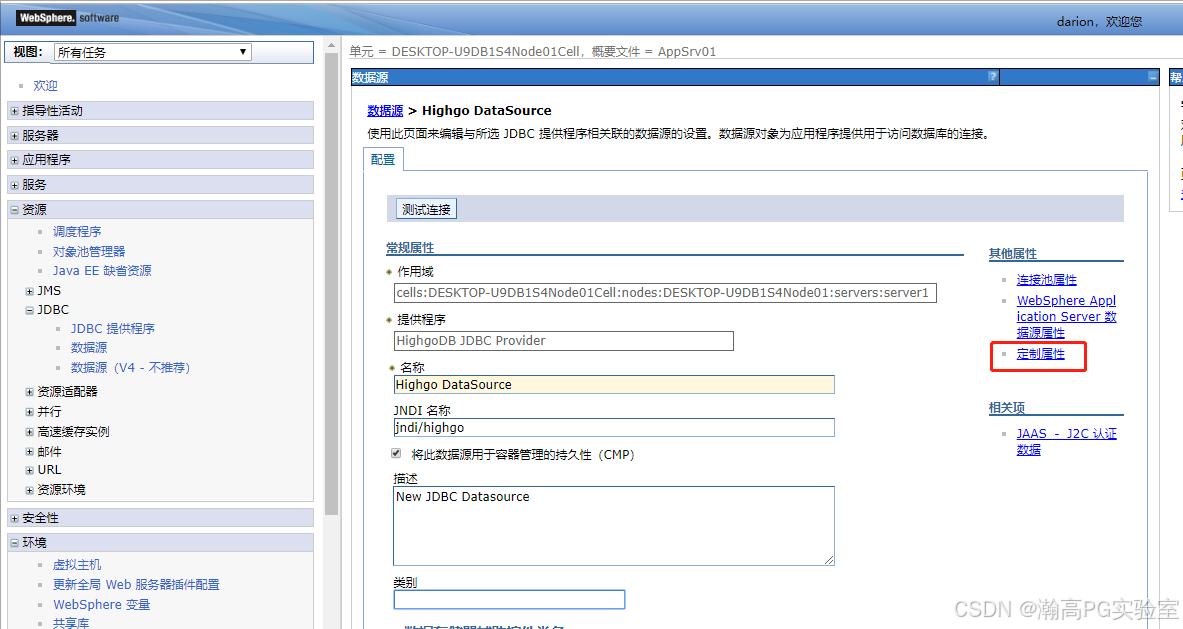This screenshot has width=1183, height=629.
Task: Click the 数据源 panel title bar text
Action: (x=370, y=77)
